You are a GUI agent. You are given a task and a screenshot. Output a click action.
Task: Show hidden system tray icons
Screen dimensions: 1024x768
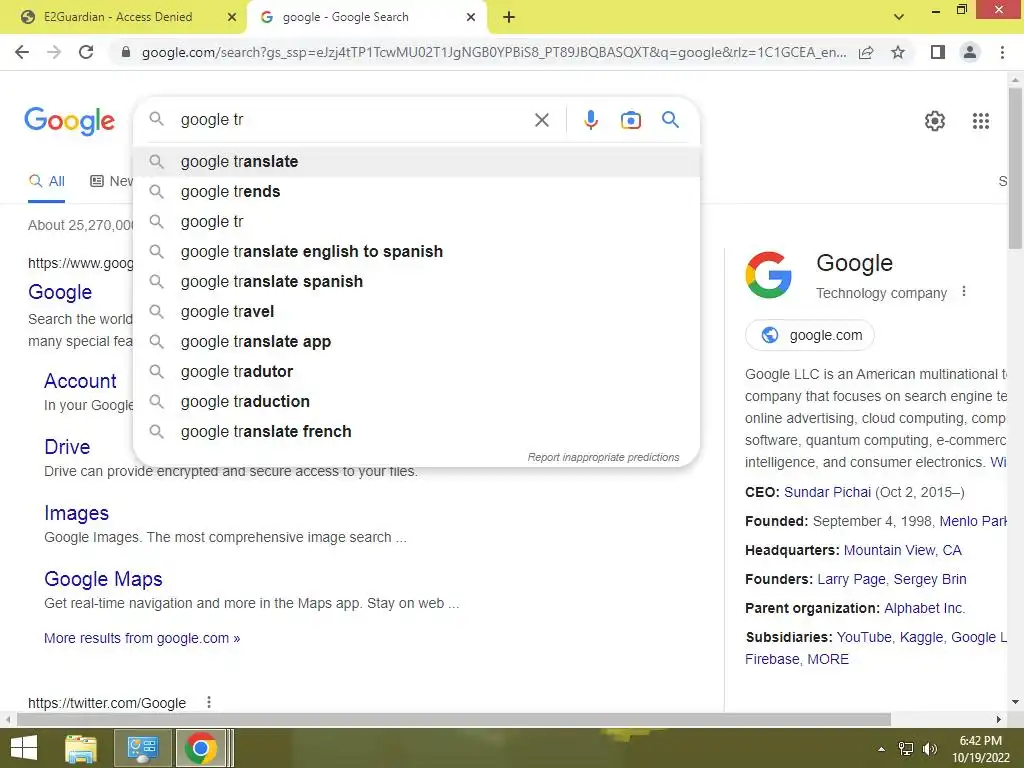[x=881, y=749]
